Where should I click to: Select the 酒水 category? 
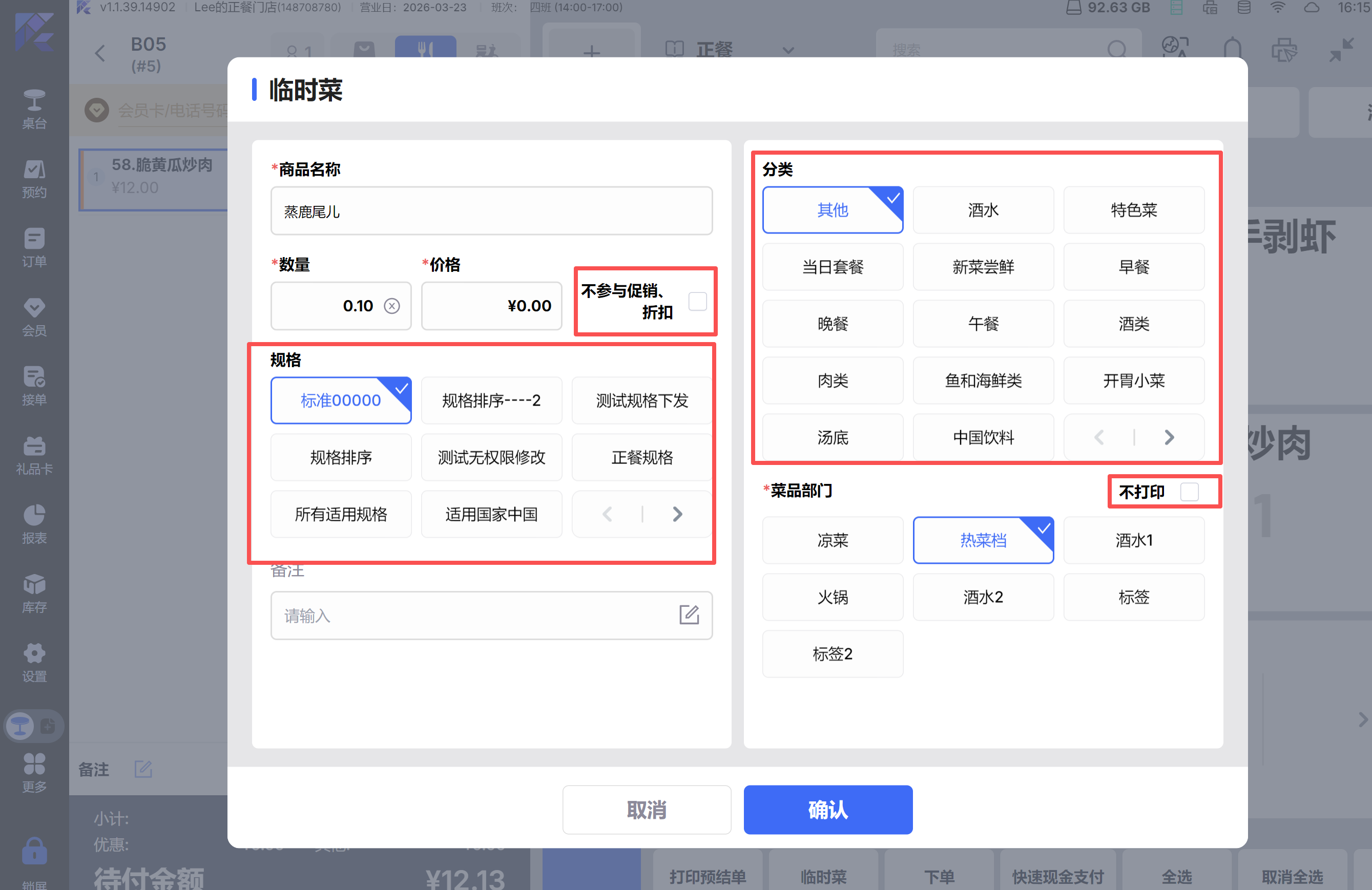(x=983, y=210)
